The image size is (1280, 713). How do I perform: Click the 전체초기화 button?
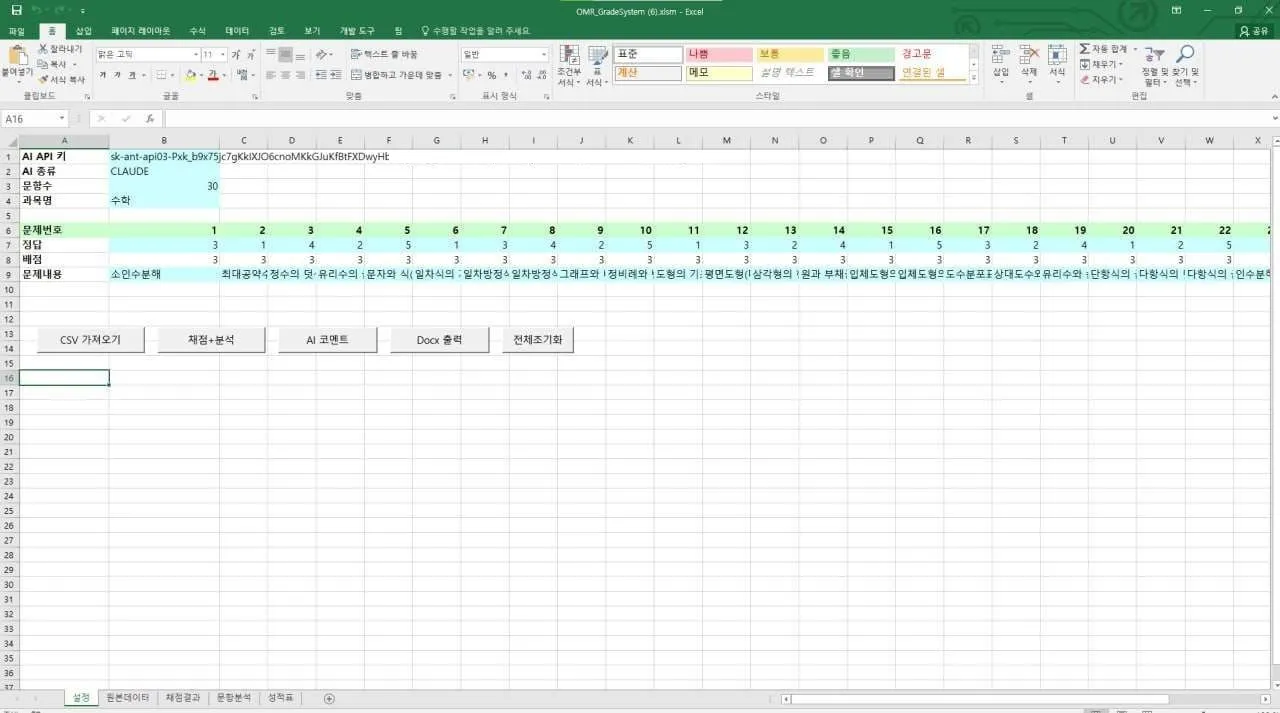click(537, 339)
